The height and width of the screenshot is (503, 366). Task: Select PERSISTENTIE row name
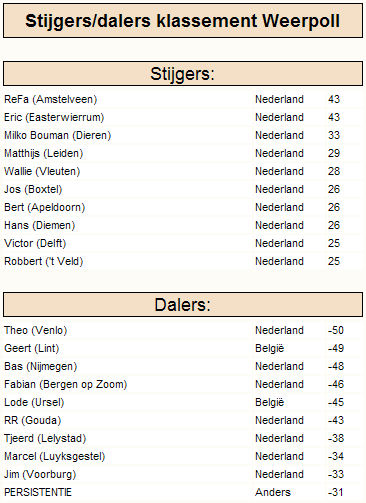click(x=38, y=492)
